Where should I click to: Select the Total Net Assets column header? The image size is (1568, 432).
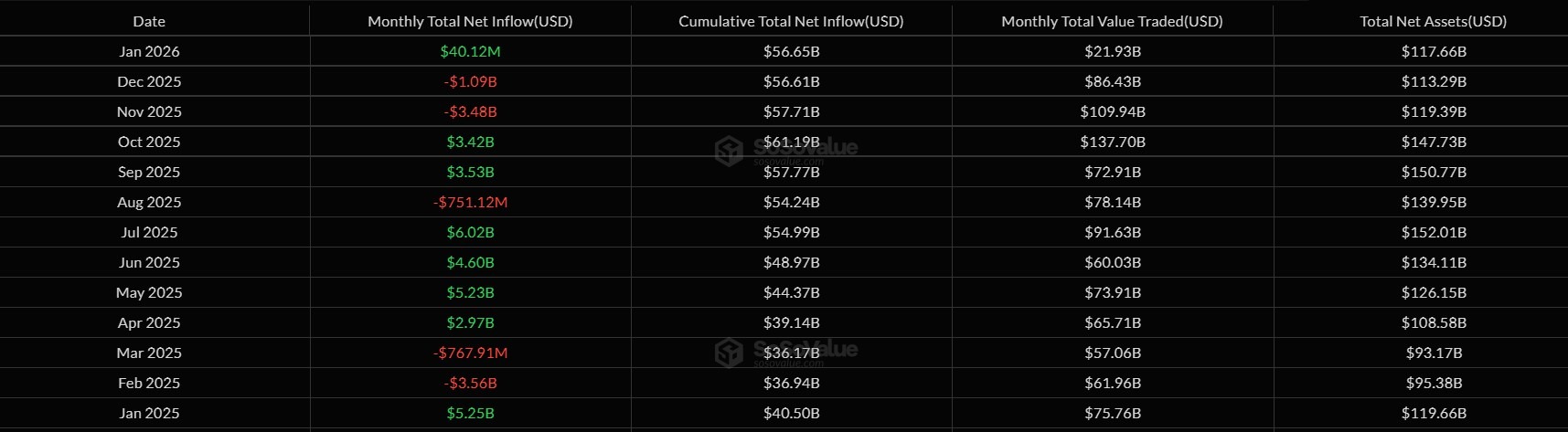(1433, 21)
